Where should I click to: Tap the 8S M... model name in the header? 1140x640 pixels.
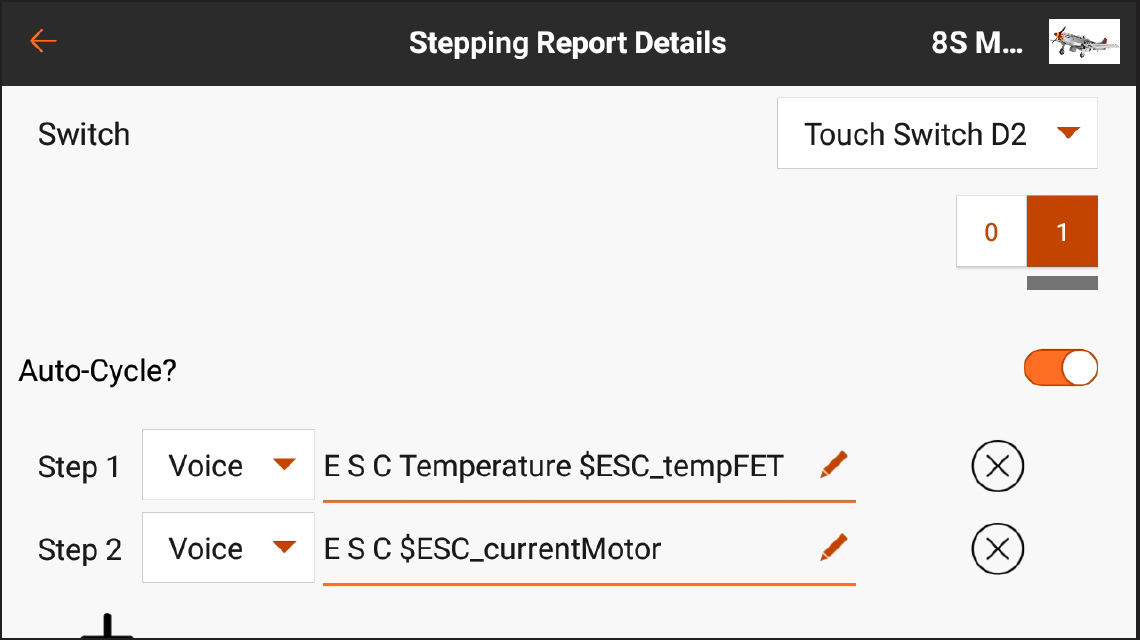(977, 42)
